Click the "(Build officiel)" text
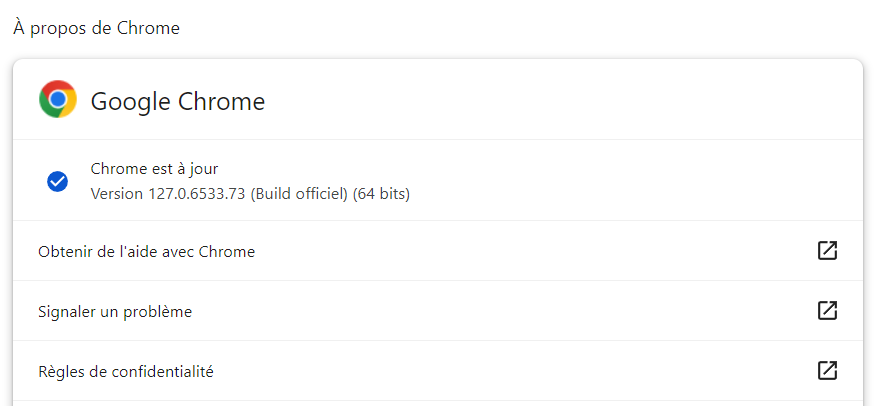 pos(300,193)
